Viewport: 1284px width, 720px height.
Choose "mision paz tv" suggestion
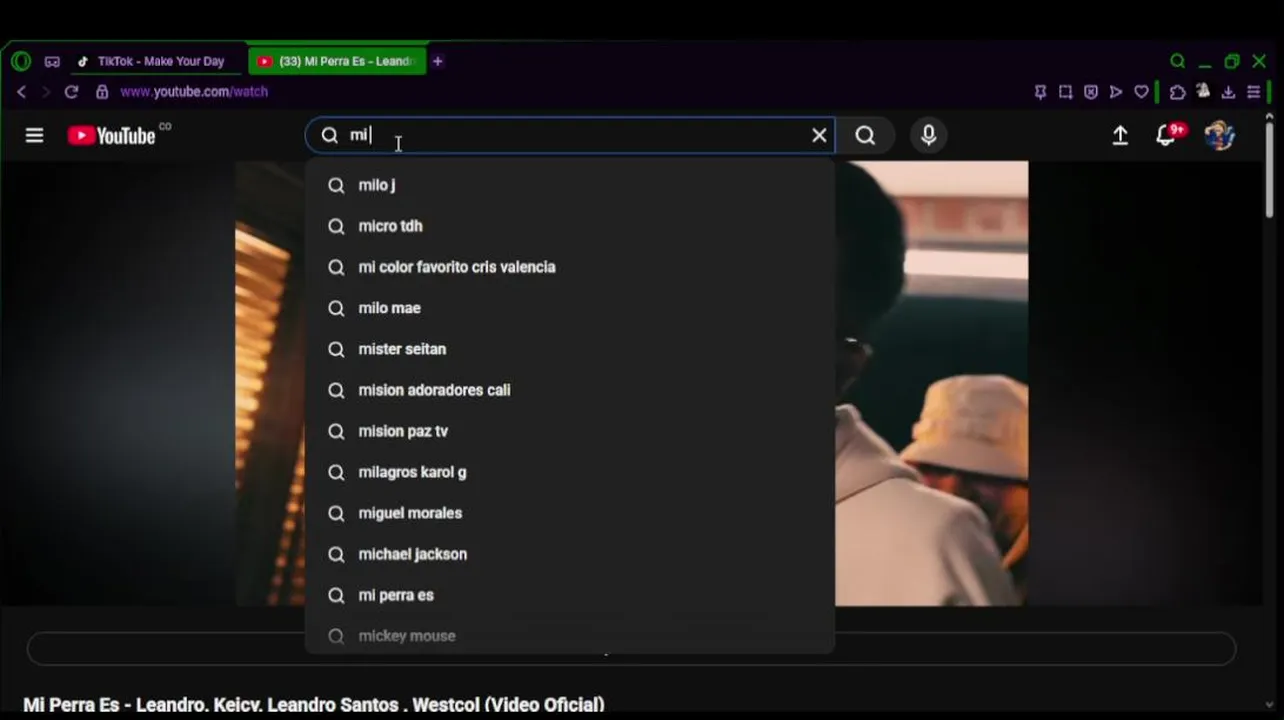[x=570, y=431]
